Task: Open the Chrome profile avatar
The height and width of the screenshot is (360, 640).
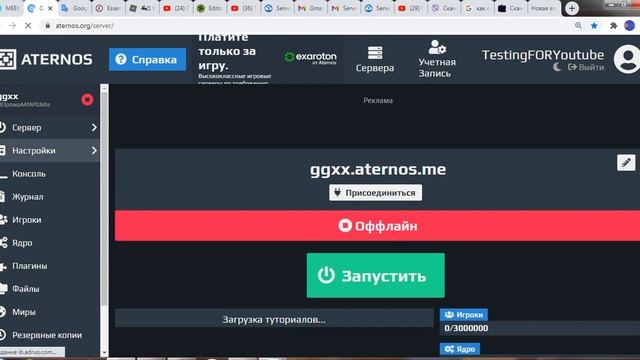Action: point(629,25)
